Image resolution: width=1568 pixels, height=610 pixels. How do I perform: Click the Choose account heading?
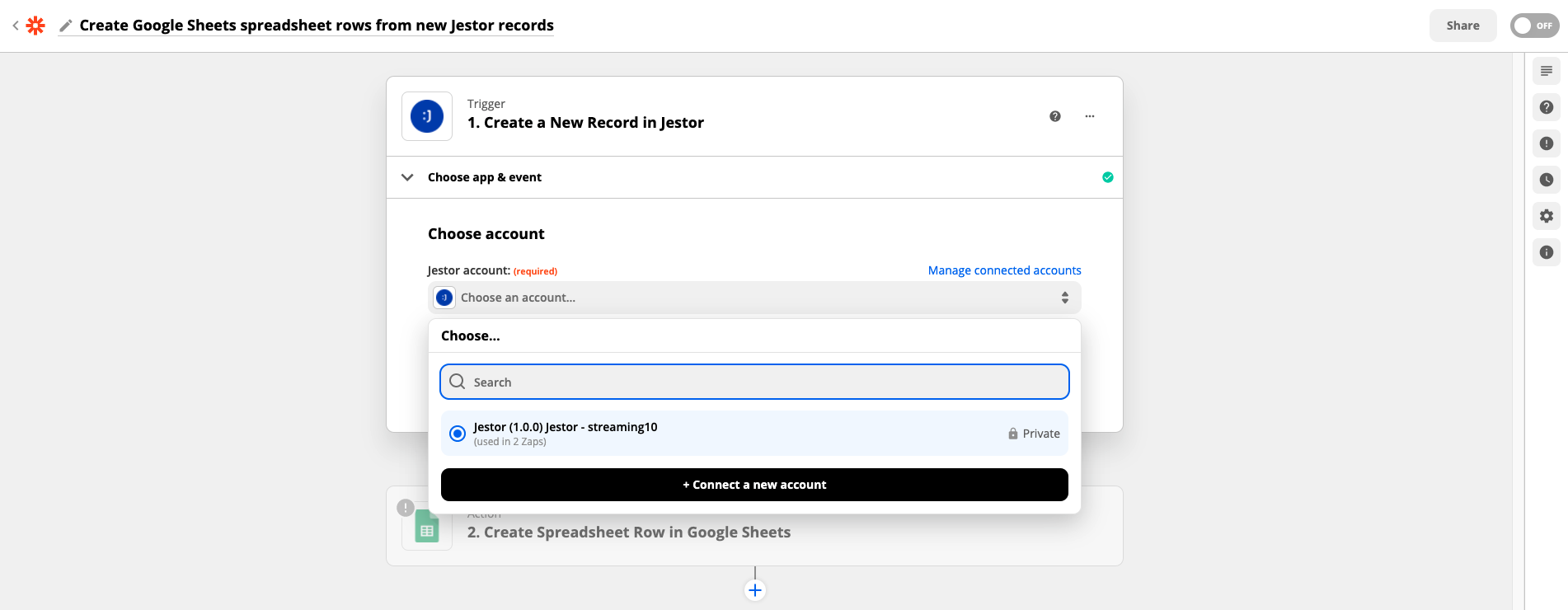486,234
